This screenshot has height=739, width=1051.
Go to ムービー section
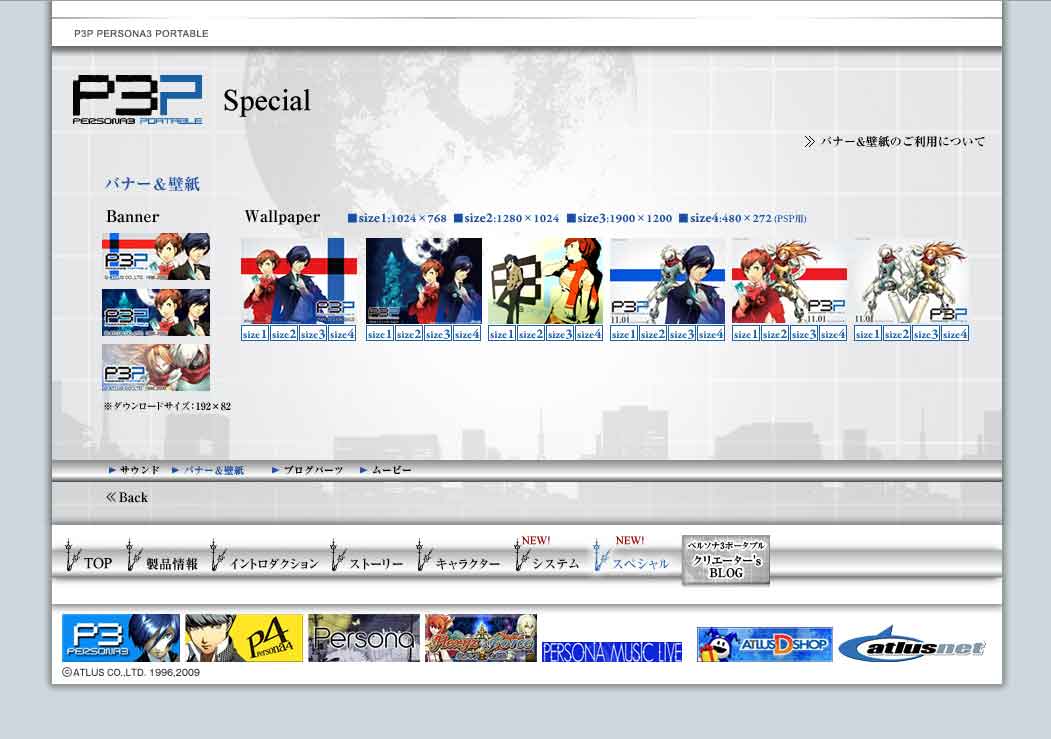pyautogui.click(x=386, y=470)
